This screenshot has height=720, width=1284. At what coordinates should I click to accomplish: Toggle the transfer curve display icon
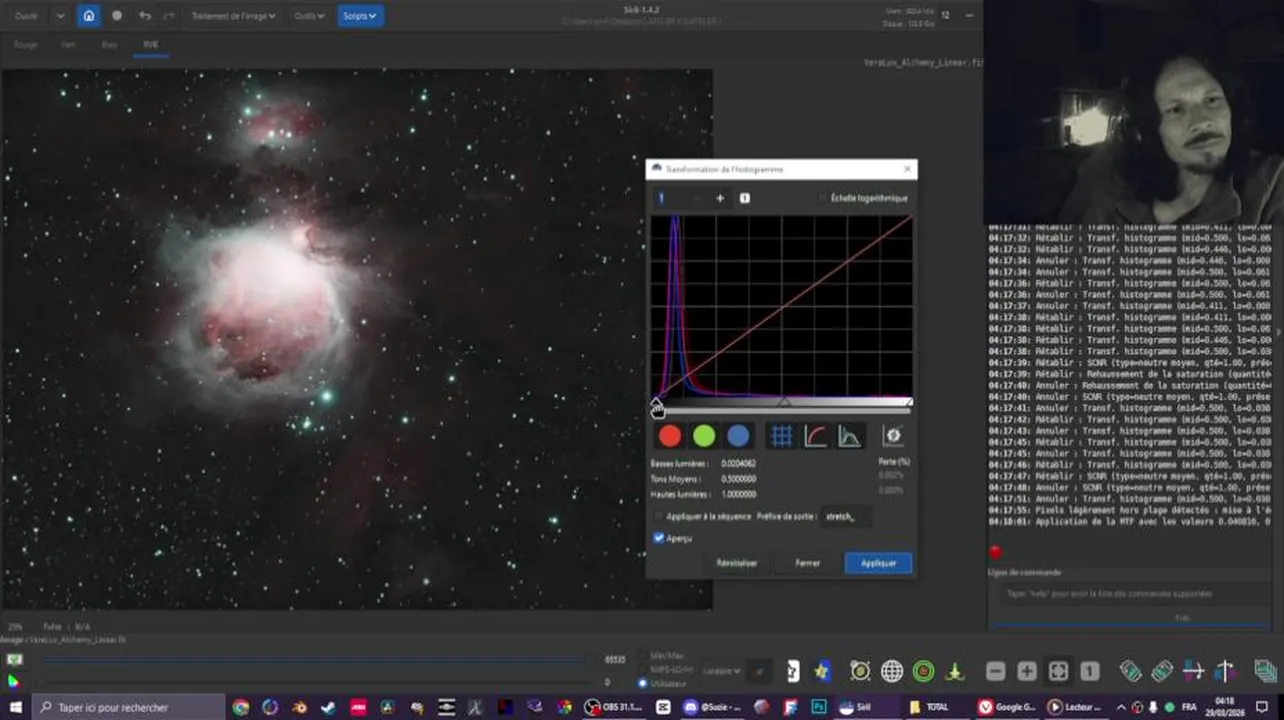point(816,435)
